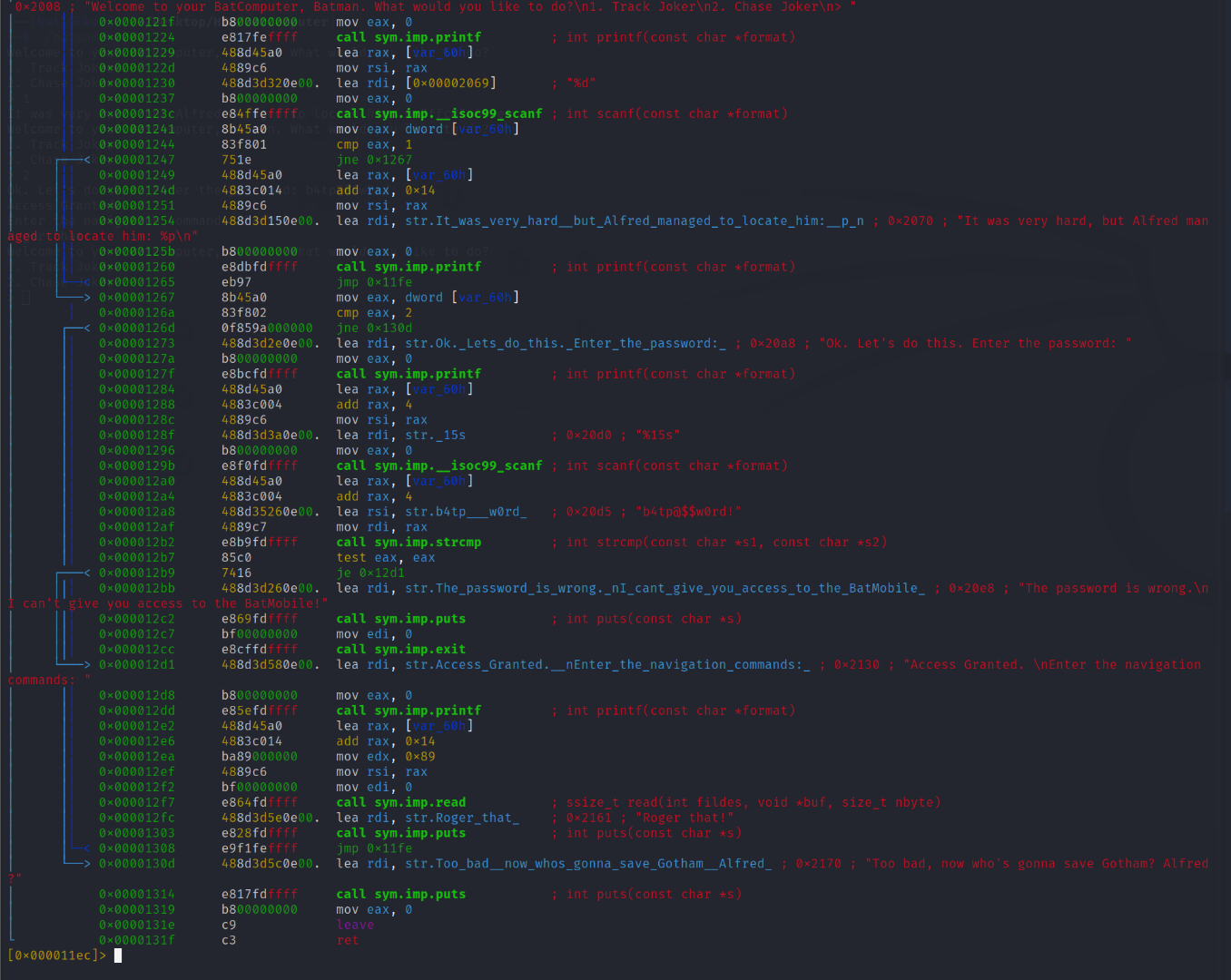Select the call sym.imp.read instruction
This screenshot has width=1231, height=980.
click(400, 803)
